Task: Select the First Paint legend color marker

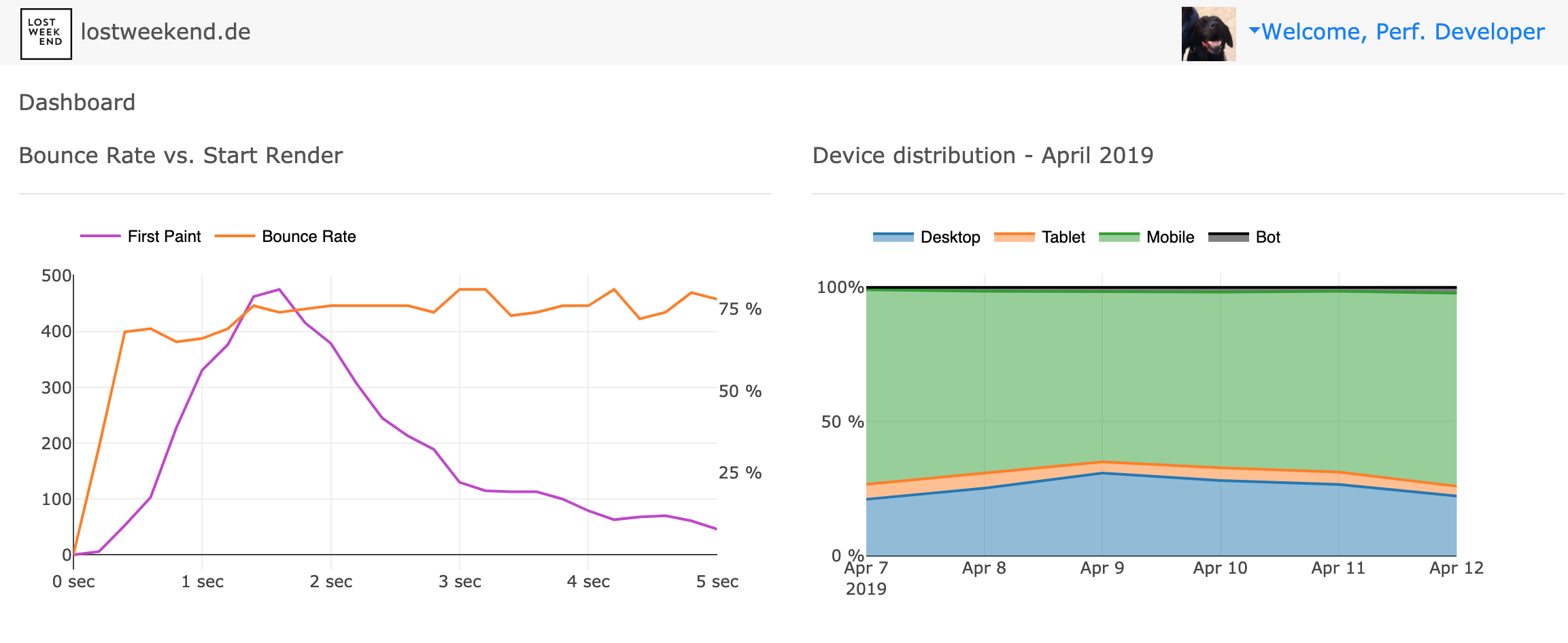Action: pos(101,237)
